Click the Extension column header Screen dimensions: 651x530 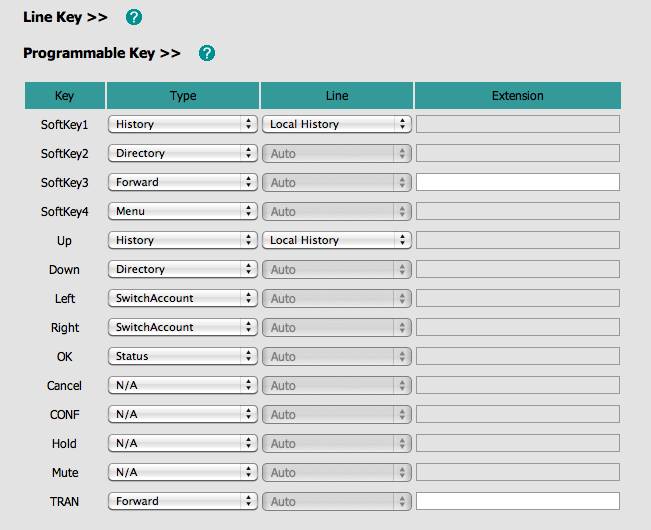tap(518, 95)
